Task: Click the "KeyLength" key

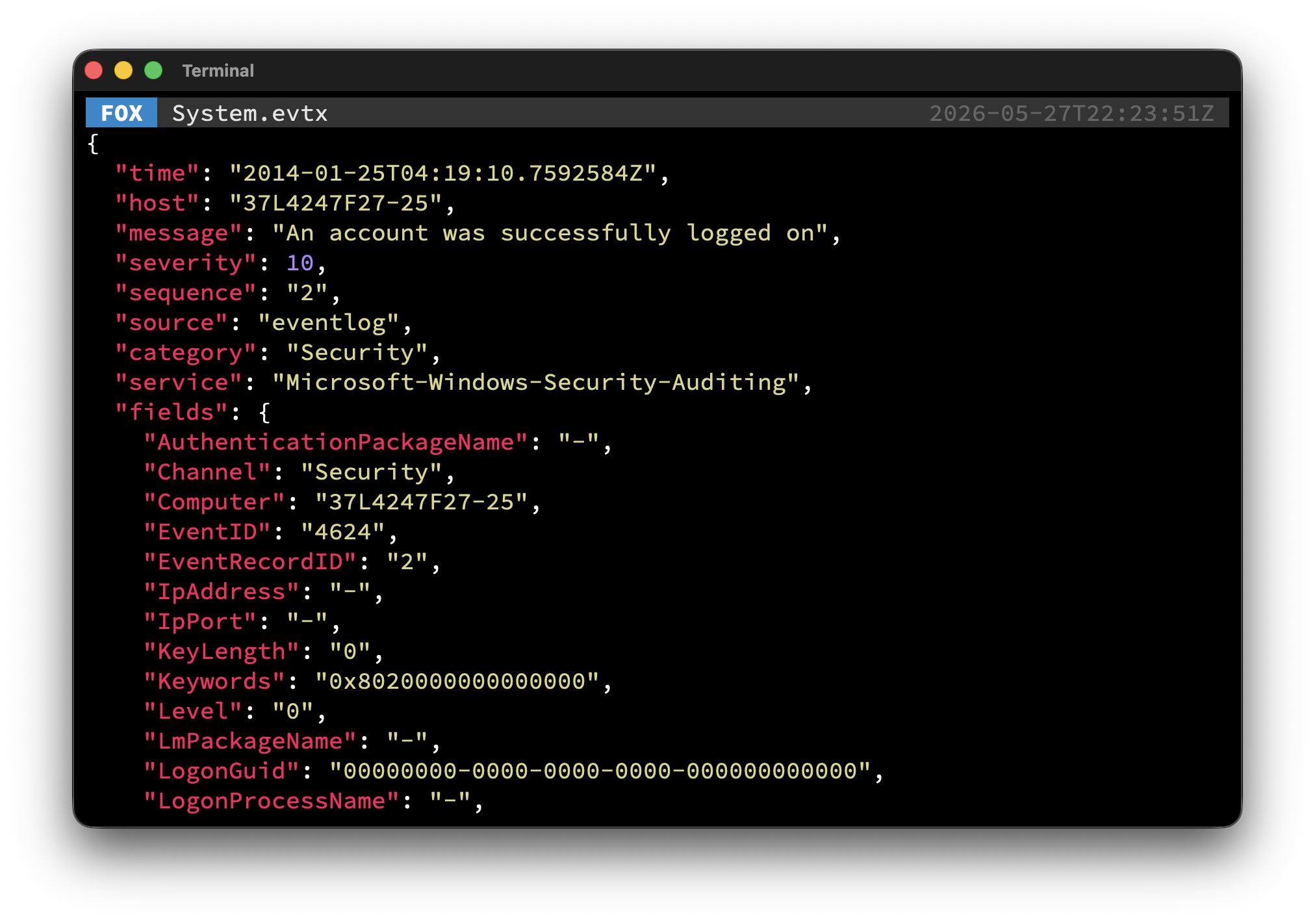Action: tap(222, 651)
